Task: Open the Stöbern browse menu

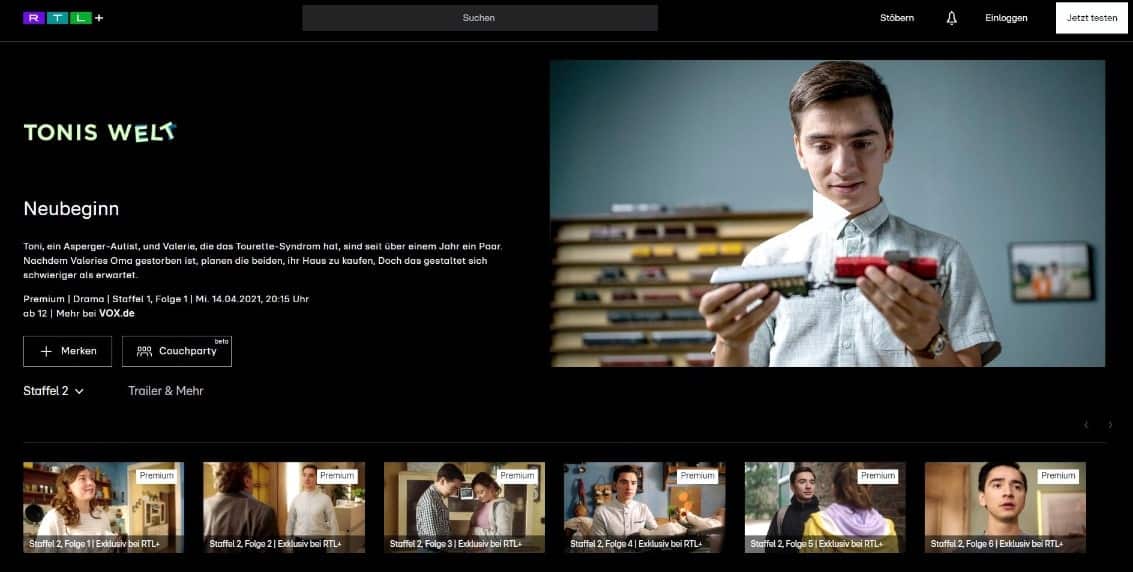Action: (x=897, y=18)
